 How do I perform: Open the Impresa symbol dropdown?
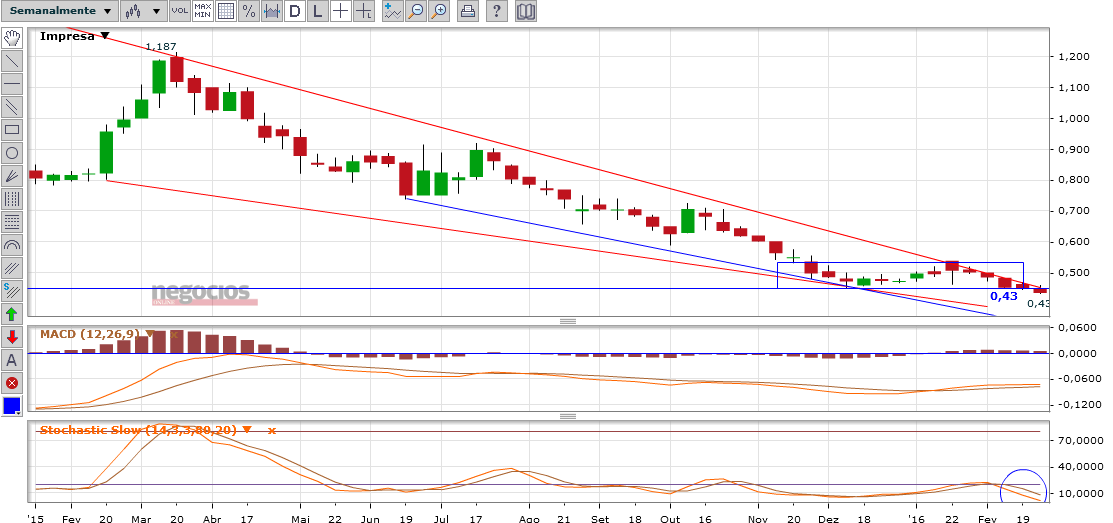105,36
